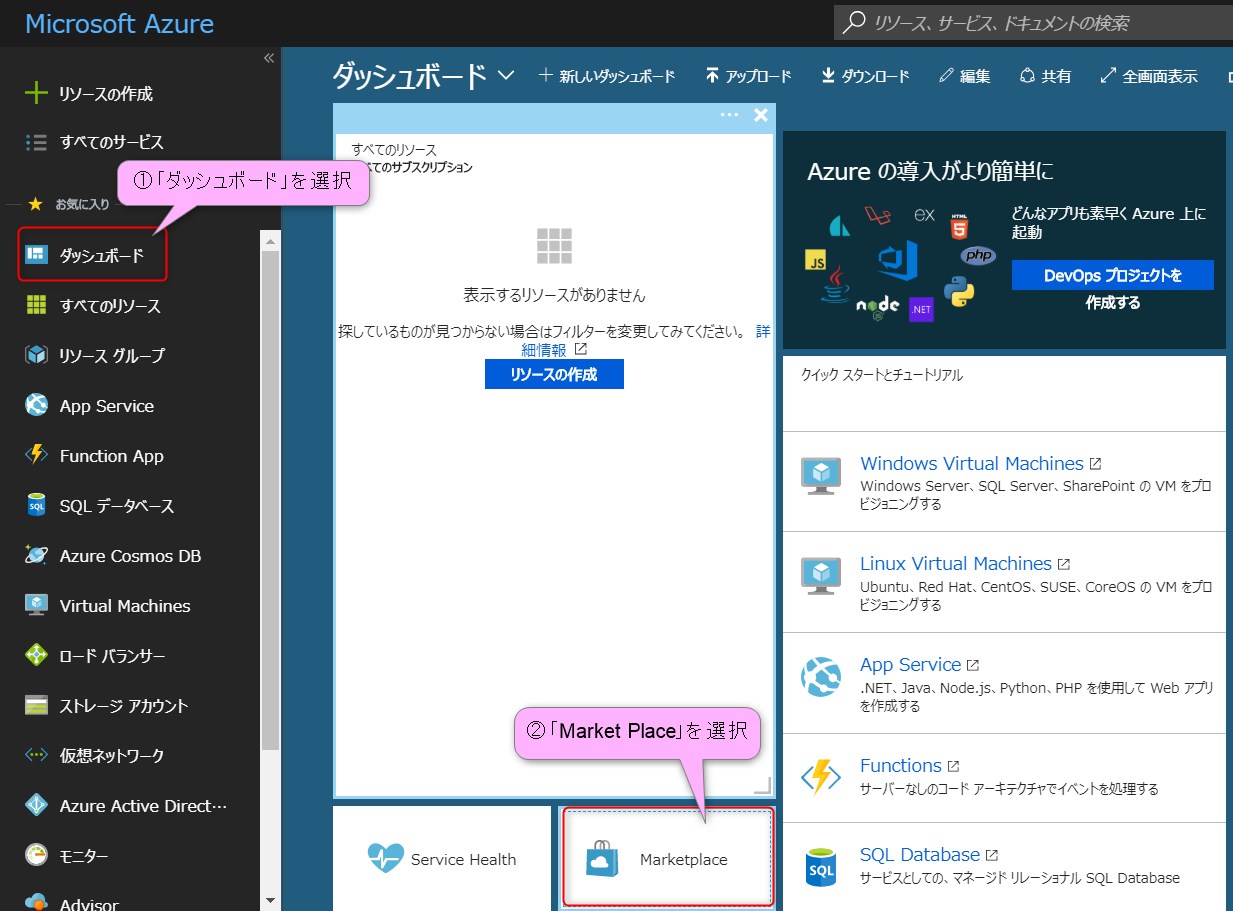The height and width of the screenshot is (911, 1233).
Task: Click the Resource groups cube icon
Action: pyautogui.click(x=37, y=355)
